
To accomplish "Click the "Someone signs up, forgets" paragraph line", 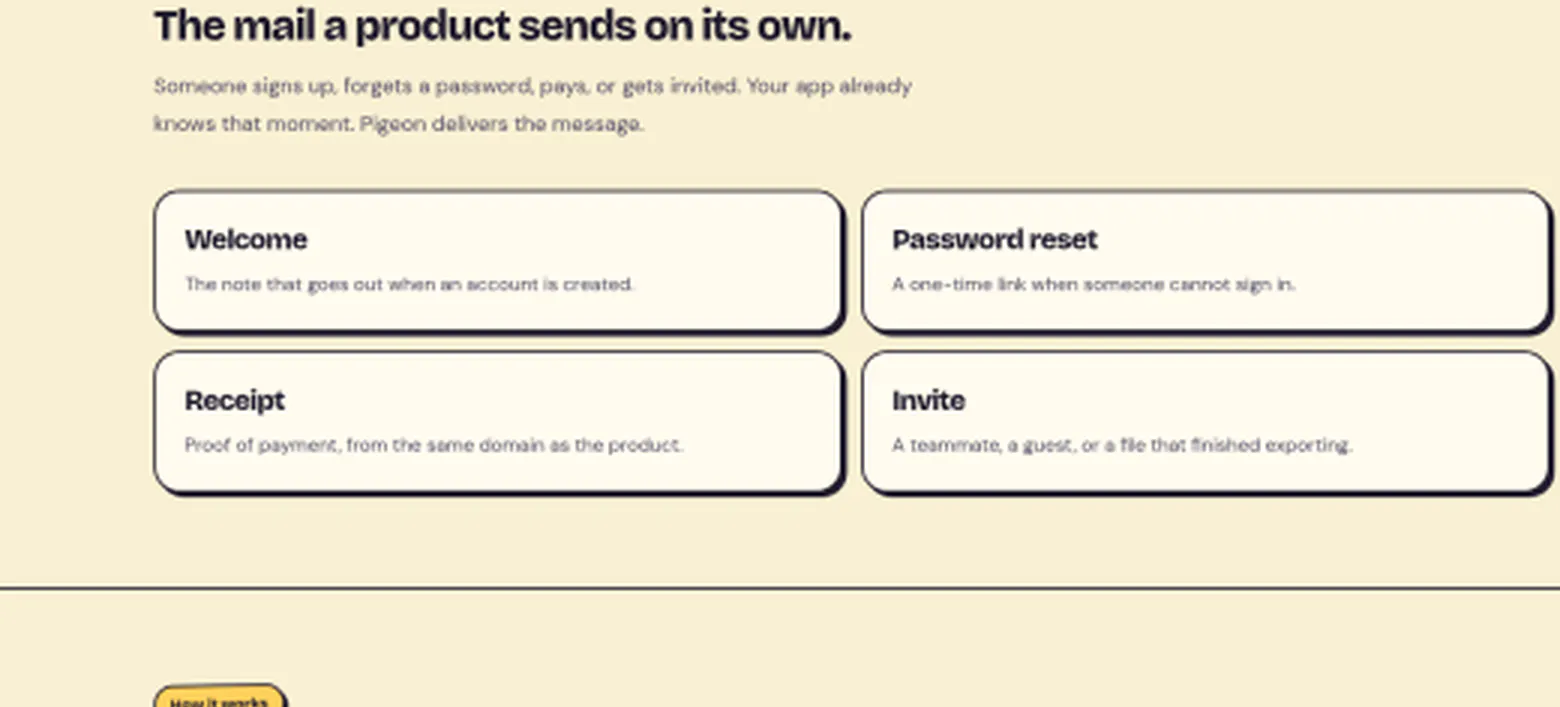I will pos(532,87).
